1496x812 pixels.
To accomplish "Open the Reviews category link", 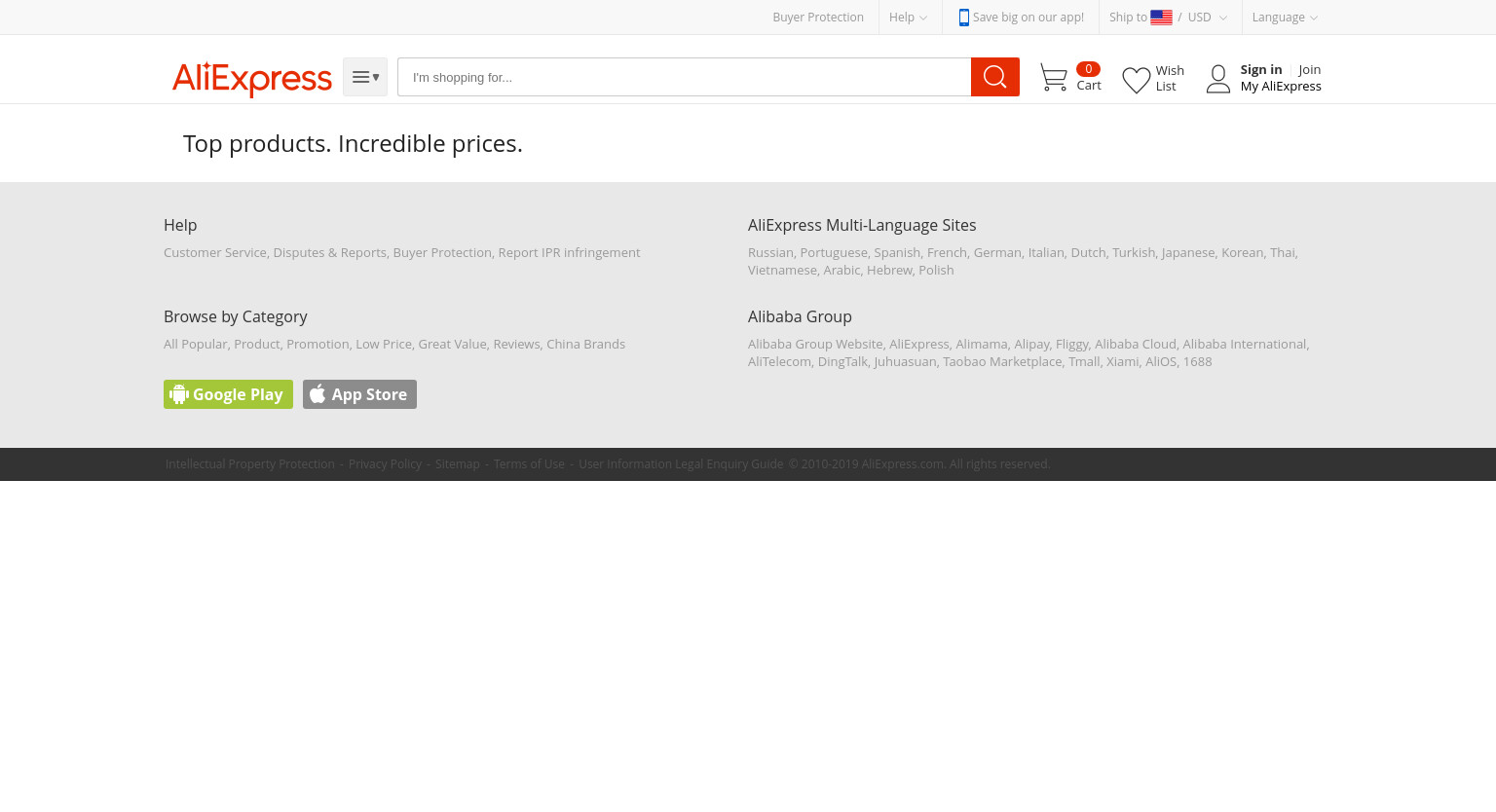I will (x=516, y=344).
